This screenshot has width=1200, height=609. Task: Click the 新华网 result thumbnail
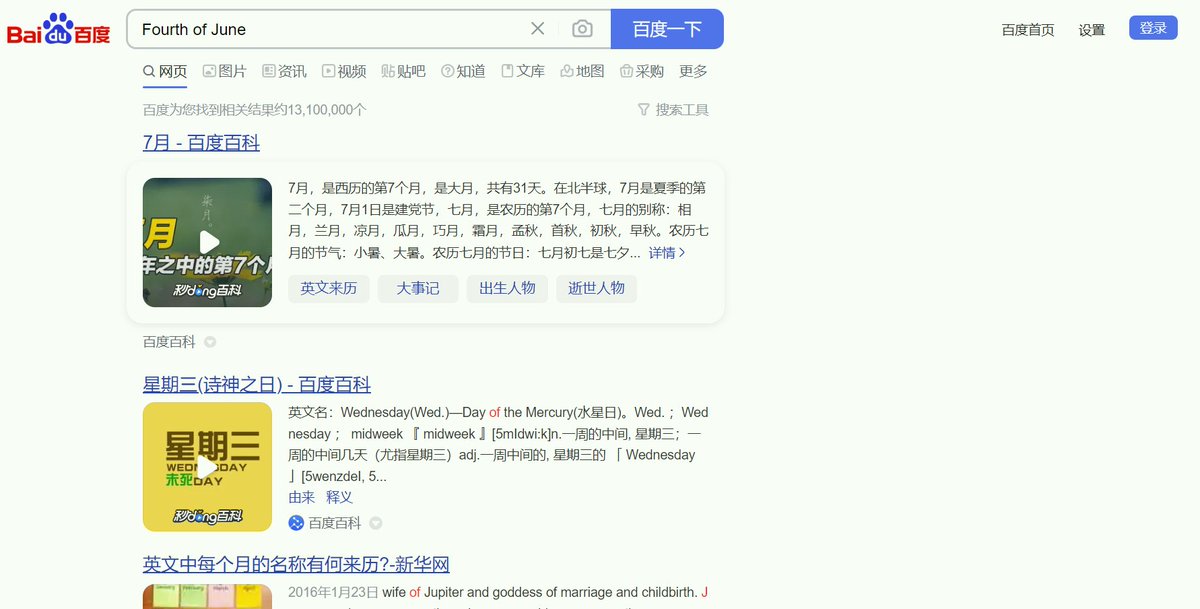tap(207, 596)
